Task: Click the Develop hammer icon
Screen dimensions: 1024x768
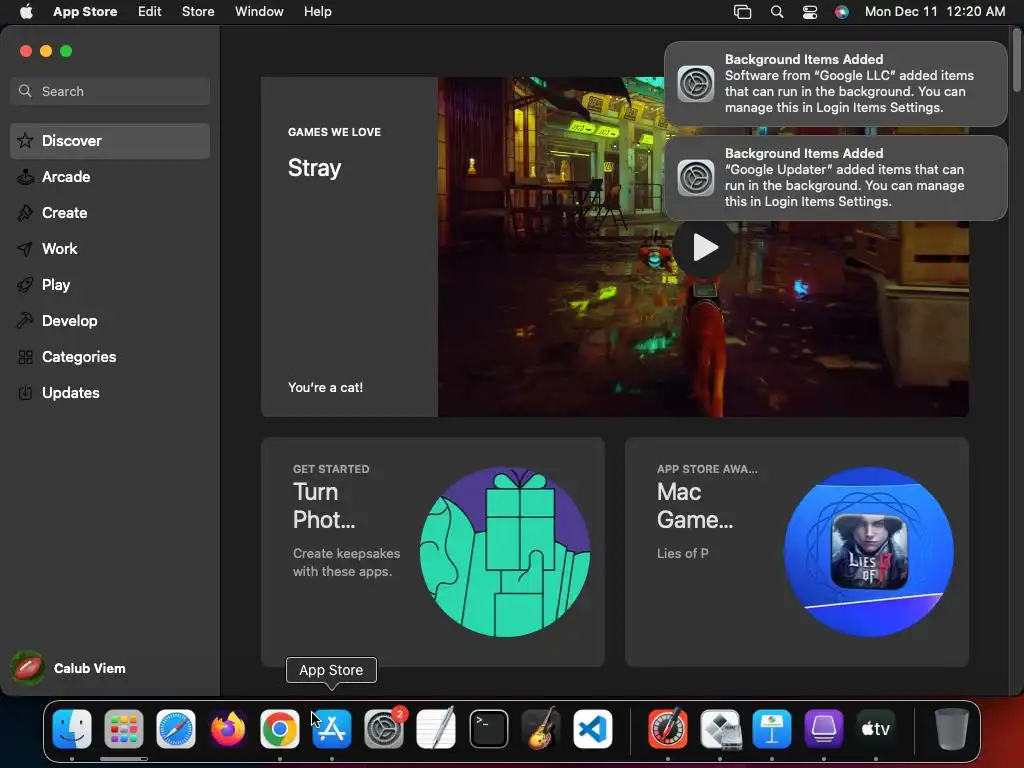Action: click(25, 321)
